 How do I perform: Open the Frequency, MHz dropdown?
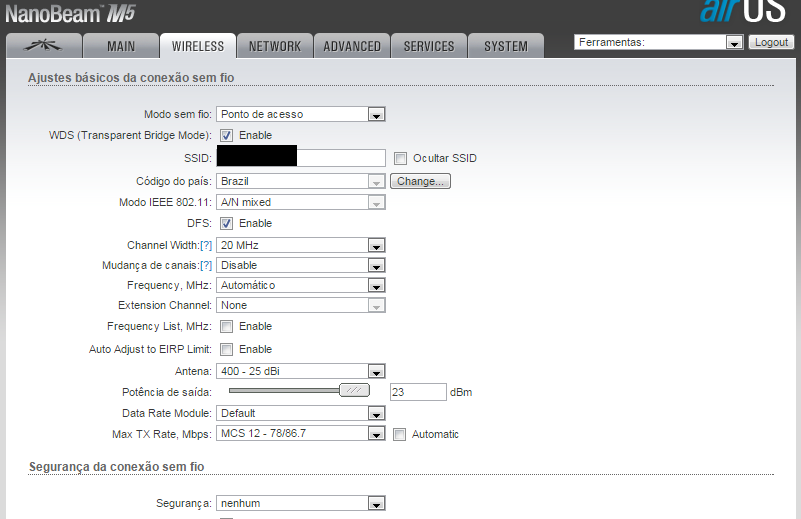[x=300, y=285]
